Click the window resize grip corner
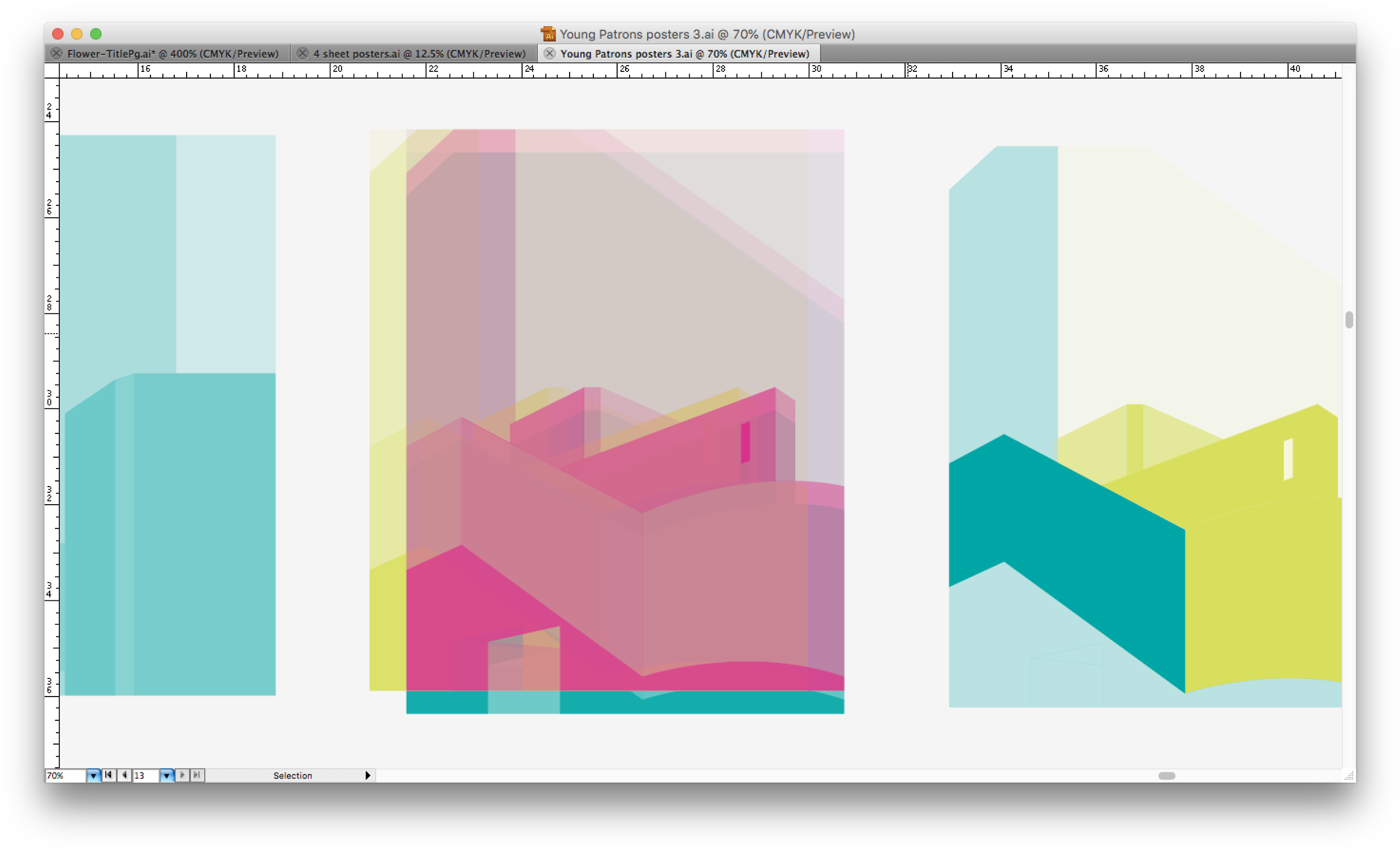Image resolution: width=1400 pixels, height=851 pixels. point(1349,776)
